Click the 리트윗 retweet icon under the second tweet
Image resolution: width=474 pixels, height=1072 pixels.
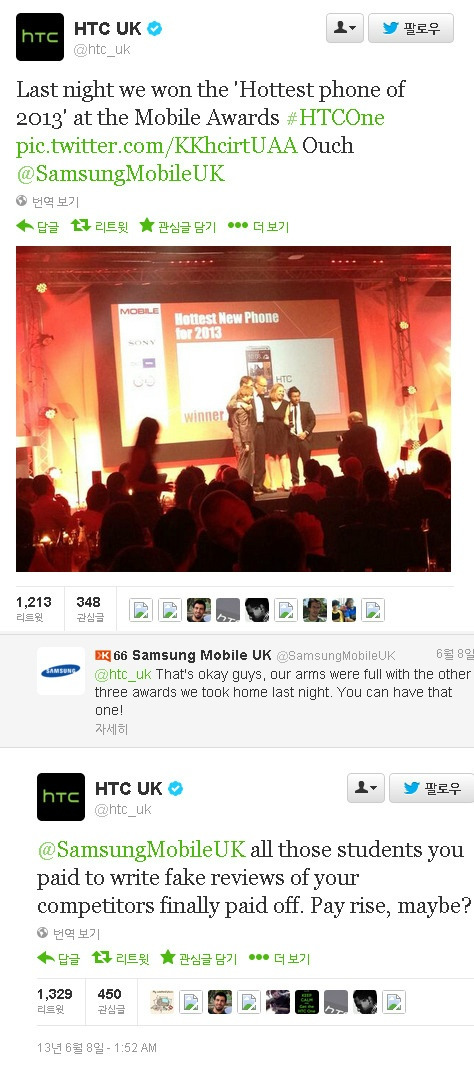pos(102,957)
